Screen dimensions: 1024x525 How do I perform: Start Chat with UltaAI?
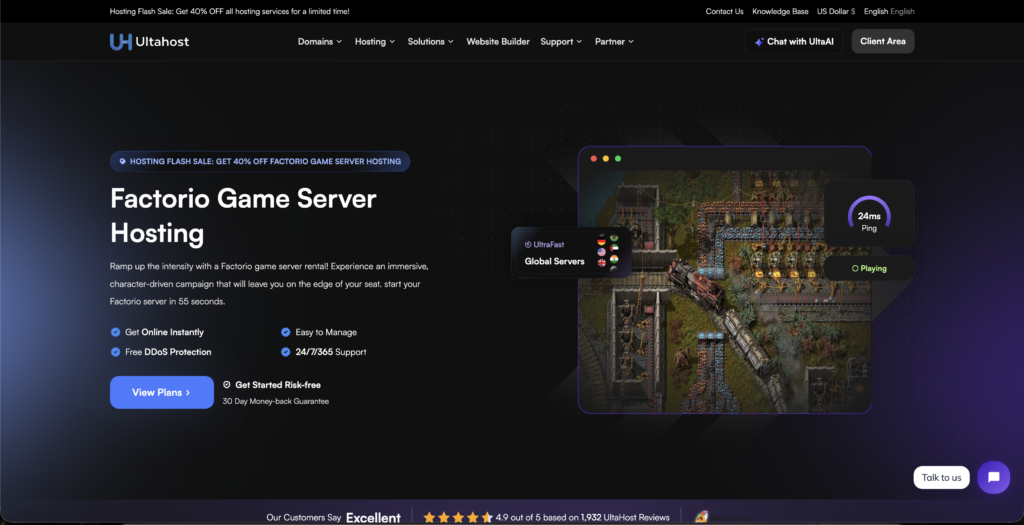(x=793, y=41)
